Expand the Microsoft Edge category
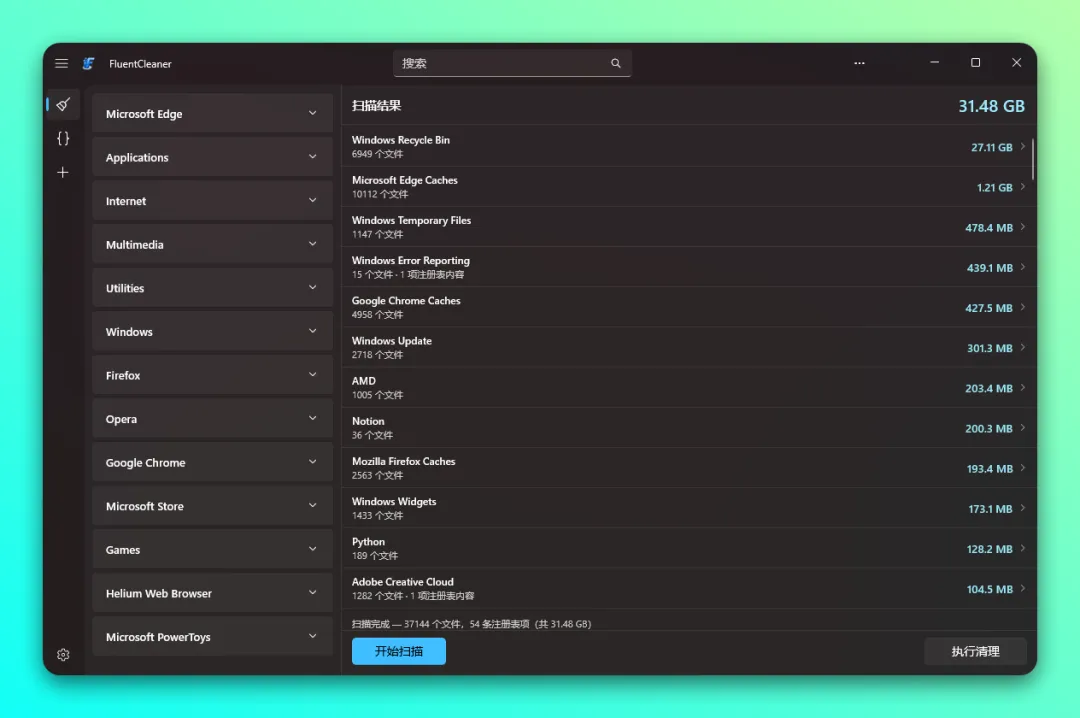 pyautogui.click(x=212, y=114)
